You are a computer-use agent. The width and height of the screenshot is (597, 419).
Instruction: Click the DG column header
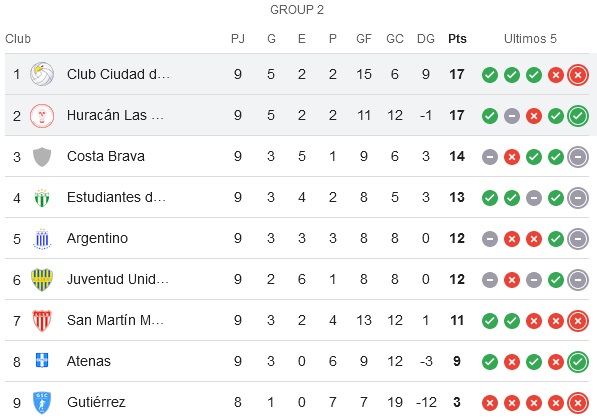click(x=426, y=39)
